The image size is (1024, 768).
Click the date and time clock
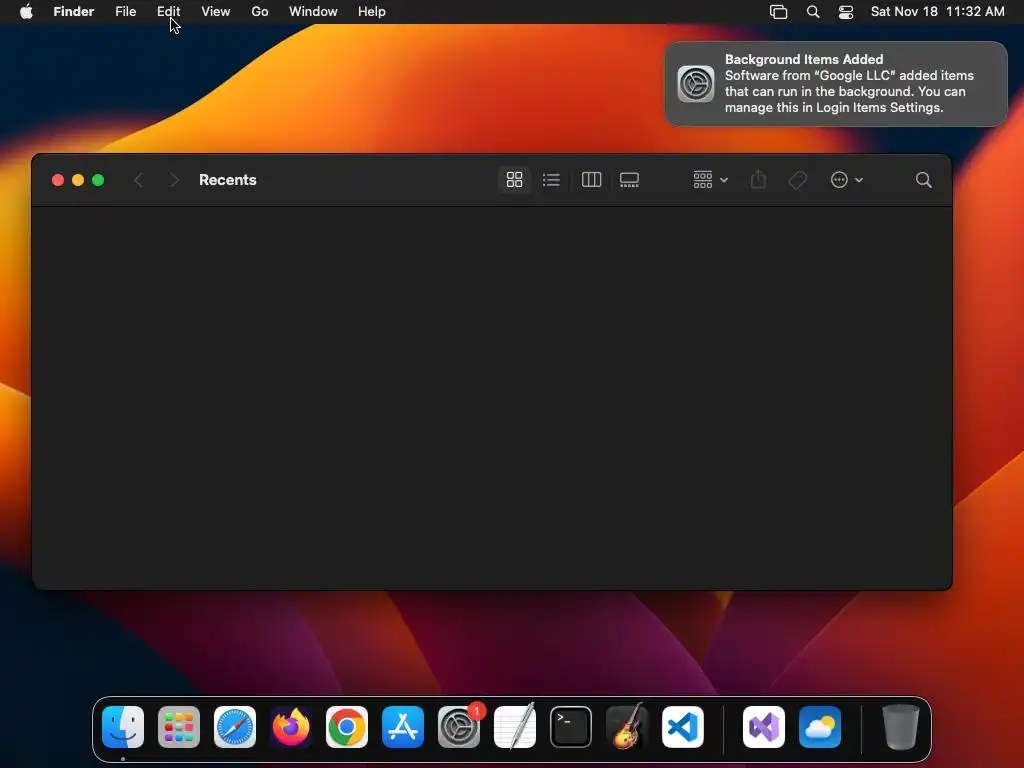[937, 11]
